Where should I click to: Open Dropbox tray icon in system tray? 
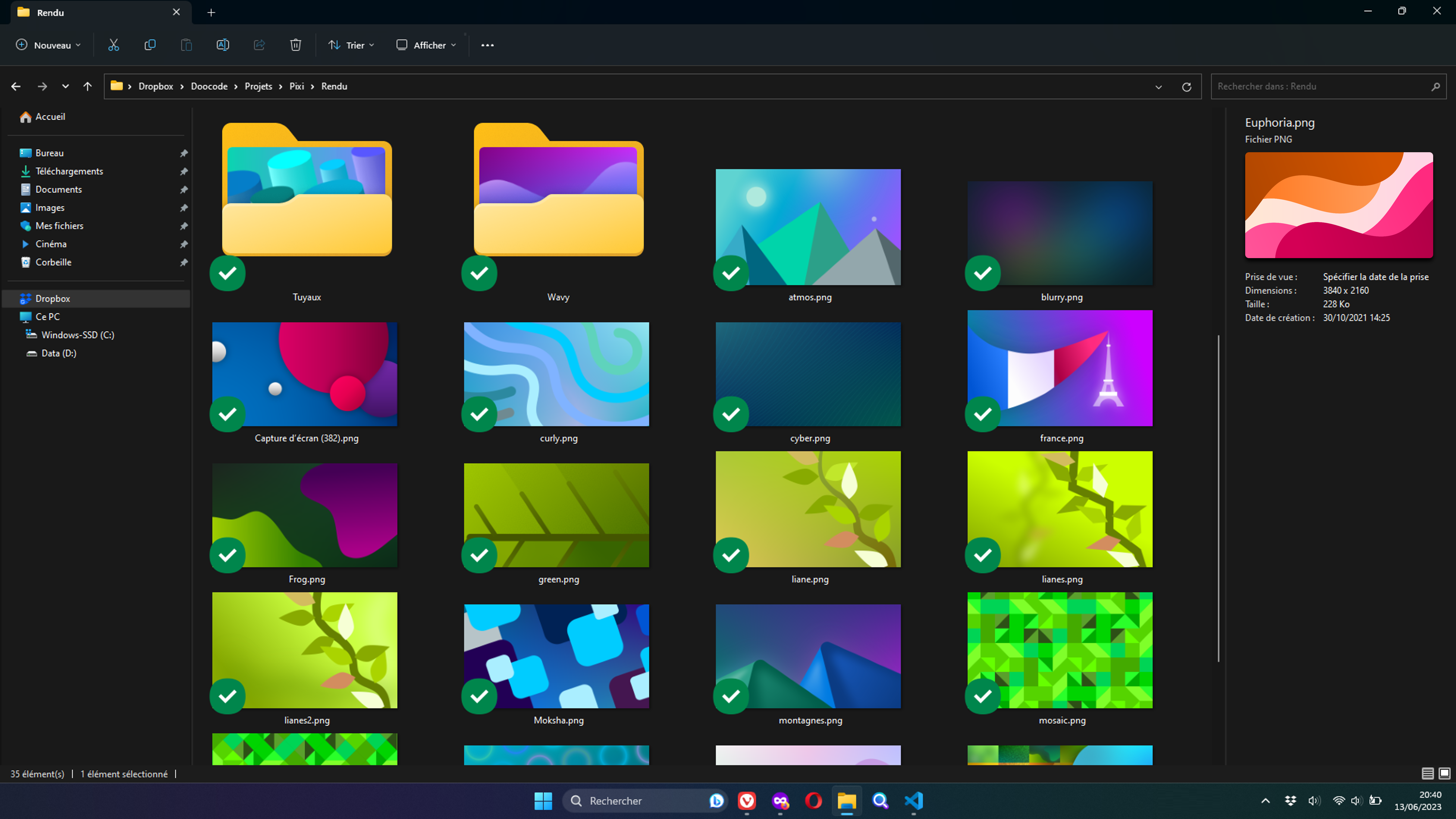(1291, 800)
